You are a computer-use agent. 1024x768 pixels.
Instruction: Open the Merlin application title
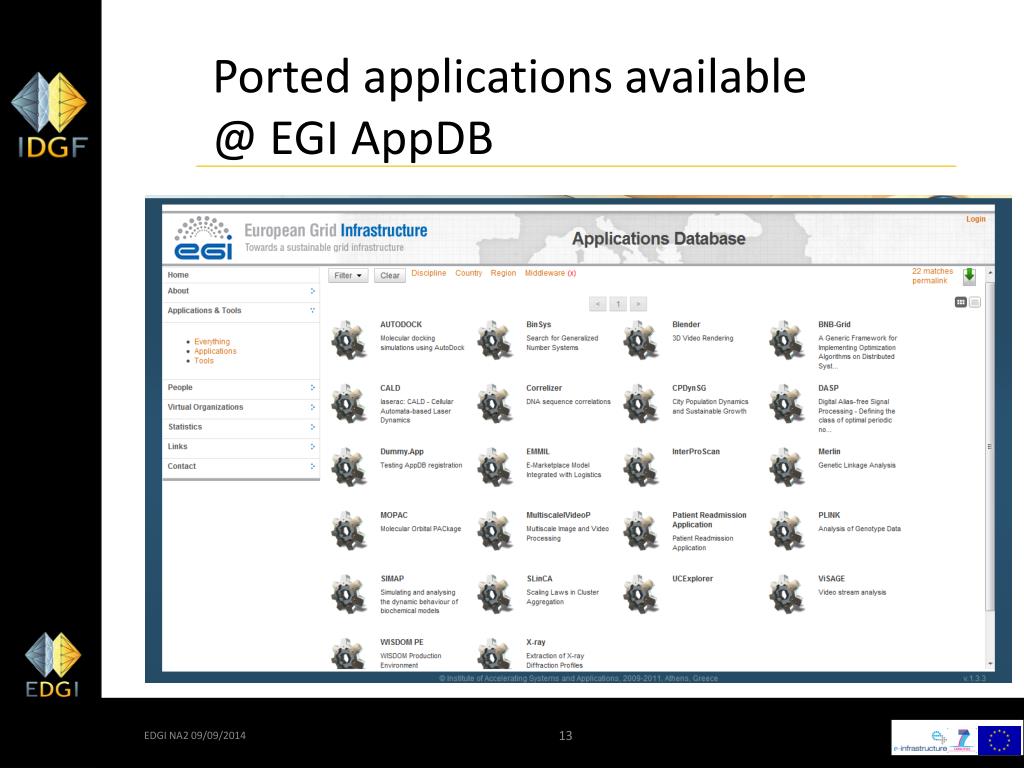click(x=829, y=452)
